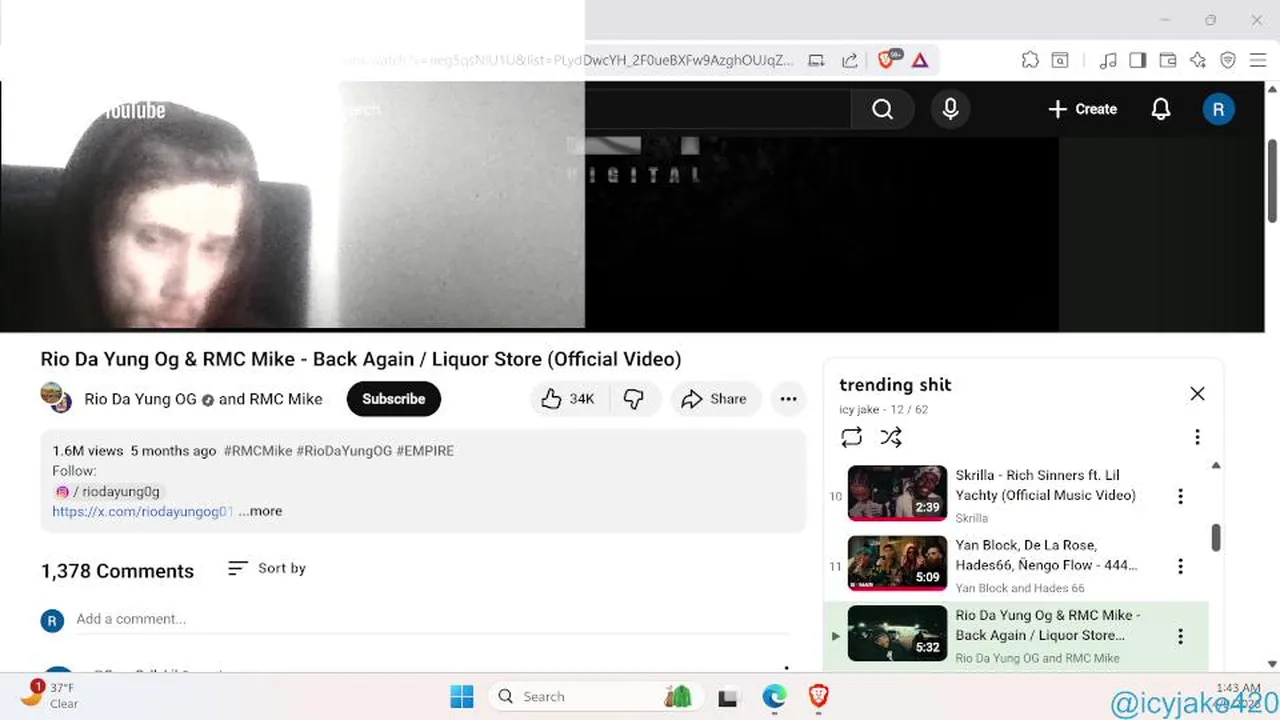Toggle playlist loop button
The width and height of the screenshot is (1280, 720).
tap(851, 437)
